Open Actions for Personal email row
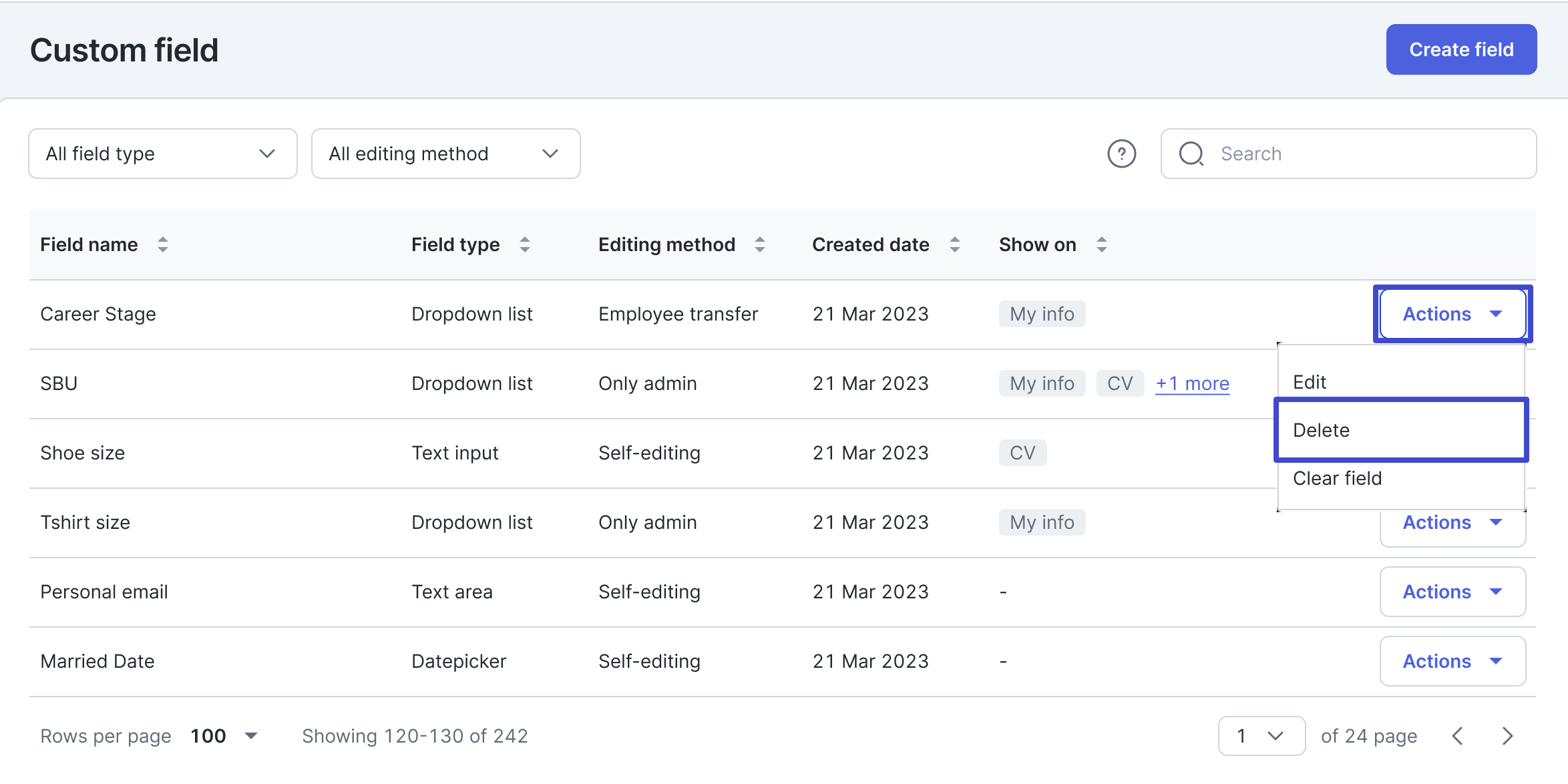The image size is (1568, 784). coord(1452,592)
